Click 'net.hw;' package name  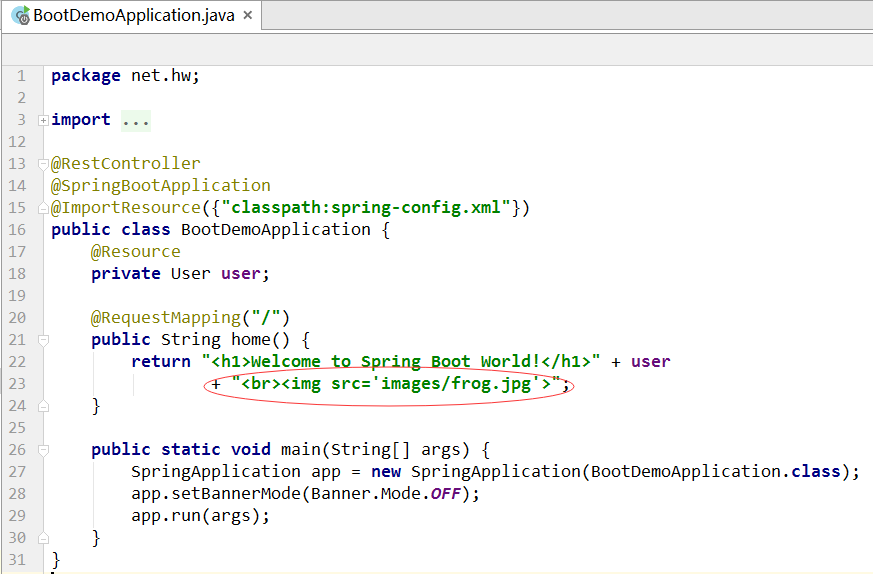coord(165,75)
